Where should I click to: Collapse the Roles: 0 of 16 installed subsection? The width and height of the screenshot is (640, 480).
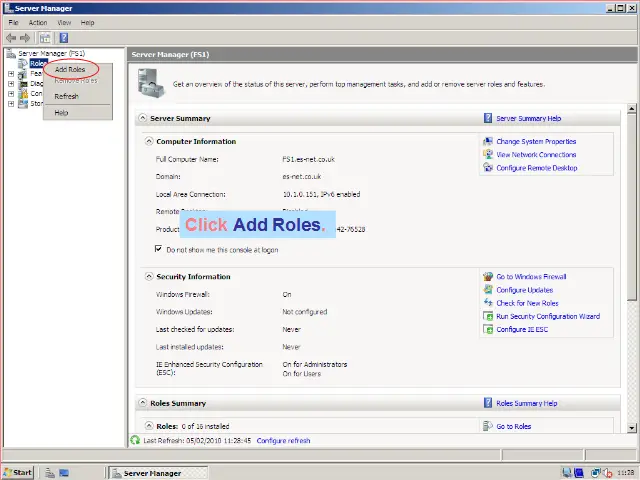click(149, 425)
